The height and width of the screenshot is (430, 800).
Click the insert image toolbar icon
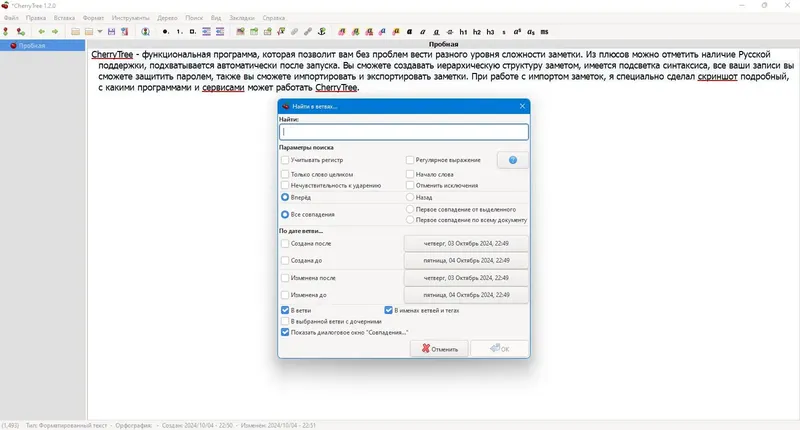240,32
